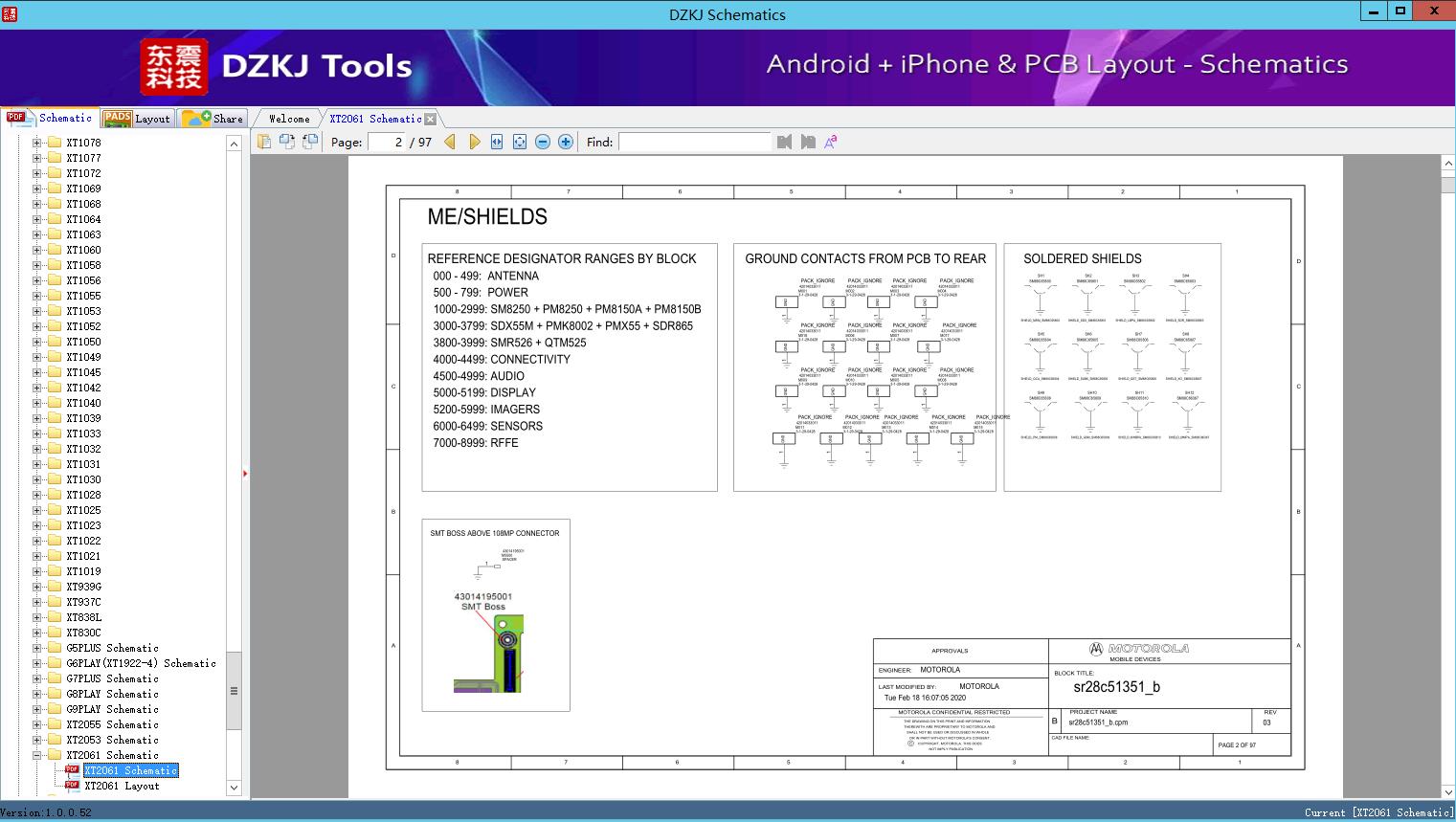Expand the G5PLUS Schematic node
1456x822 pixels.
[36, 648]
